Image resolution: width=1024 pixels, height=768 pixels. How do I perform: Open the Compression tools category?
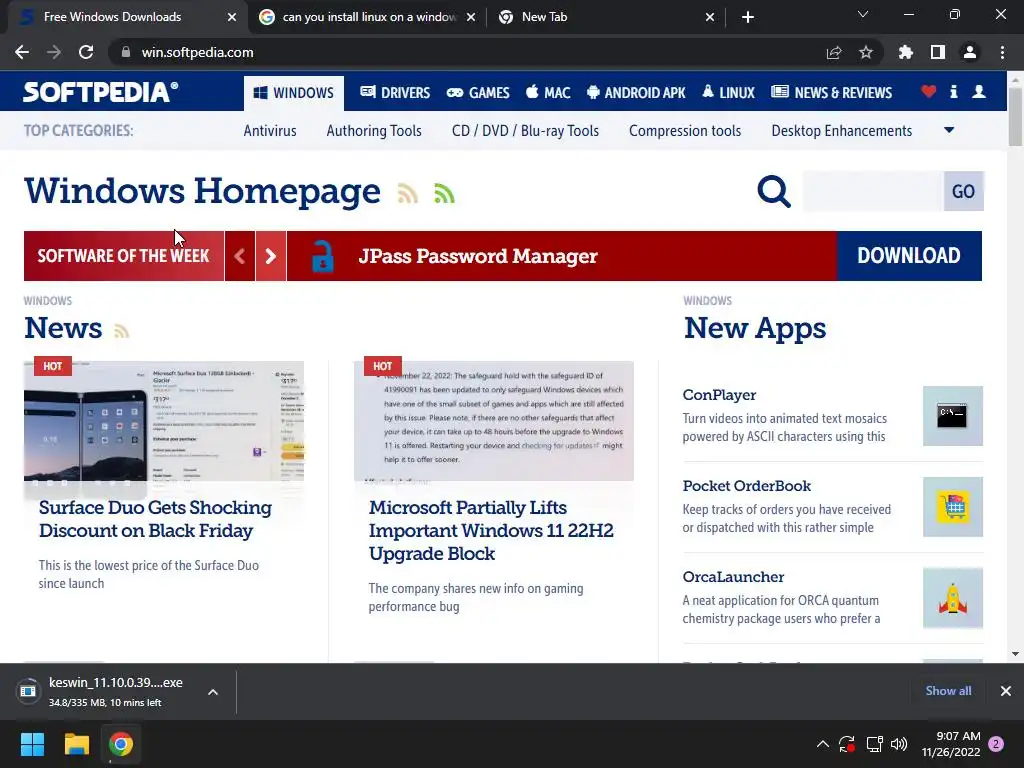pyautogui.click(x=685, y=131)
